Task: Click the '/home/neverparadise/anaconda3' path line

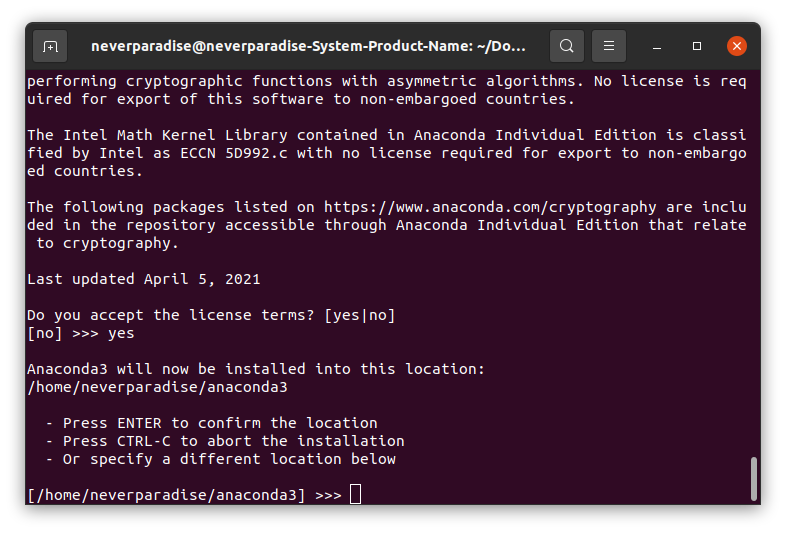Action: point(157,387)
